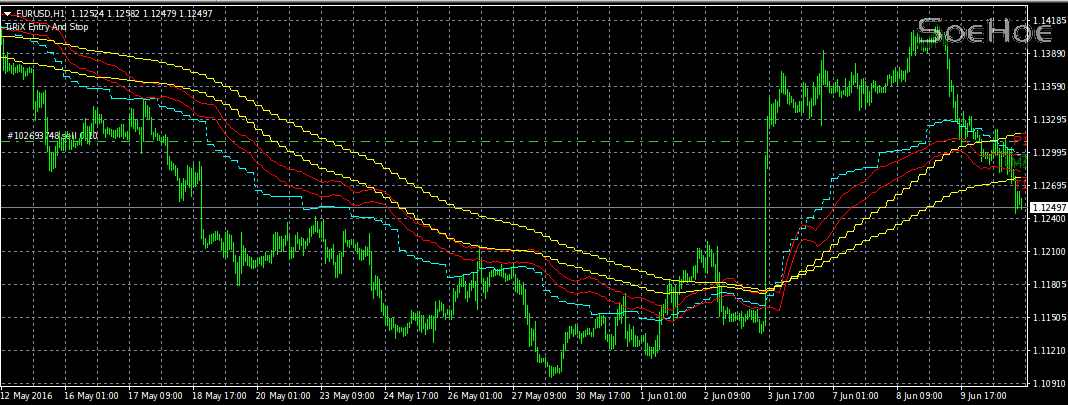Click the 24 May 17:00 time label
This screenshot has width=1068, height=405.
click(x=408, y=396)
